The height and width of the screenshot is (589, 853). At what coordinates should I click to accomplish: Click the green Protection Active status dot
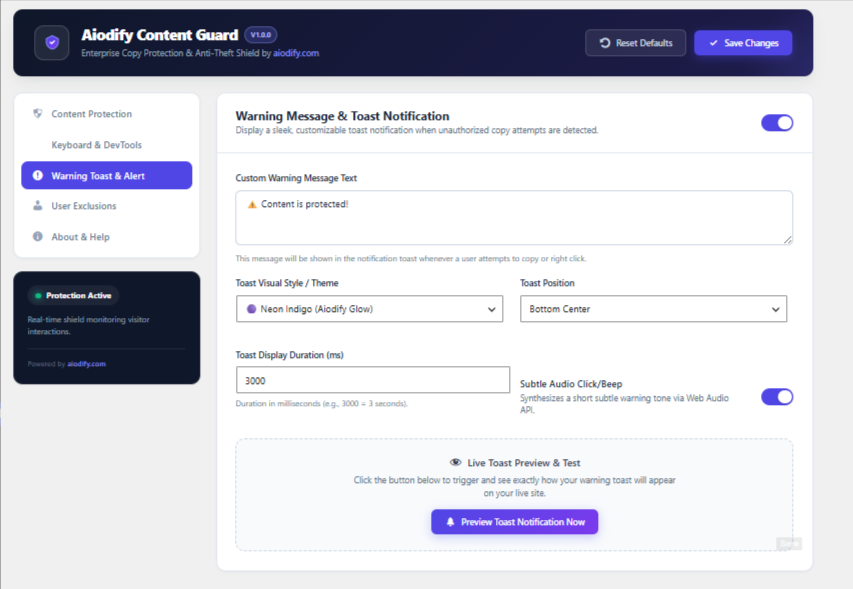tap(38, 296)
